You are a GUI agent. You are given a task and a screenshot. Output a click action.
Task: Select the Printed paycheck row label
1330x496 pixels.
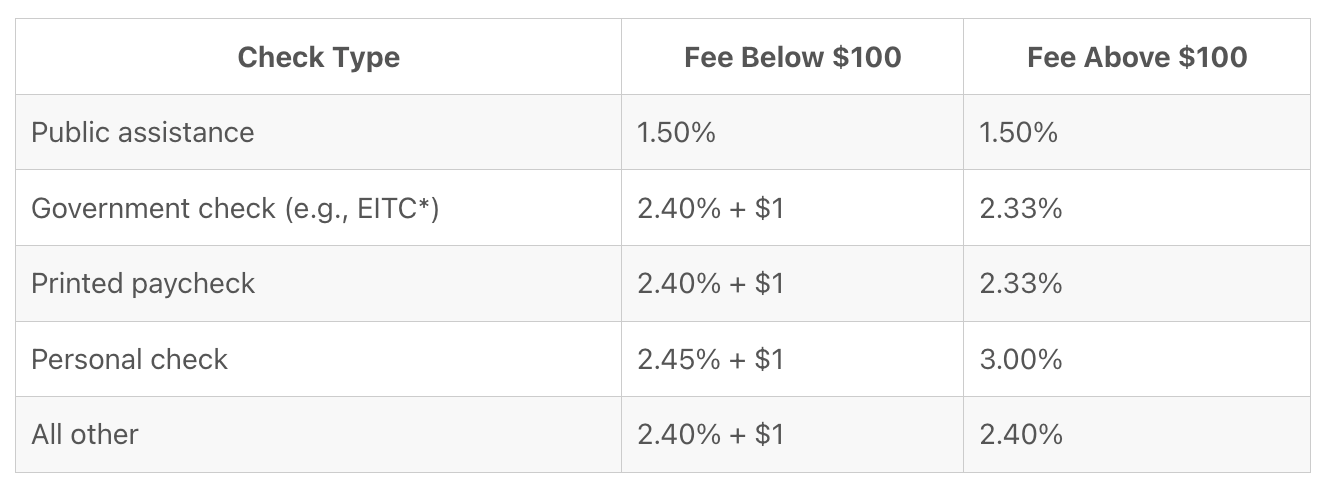pos(143,284)
